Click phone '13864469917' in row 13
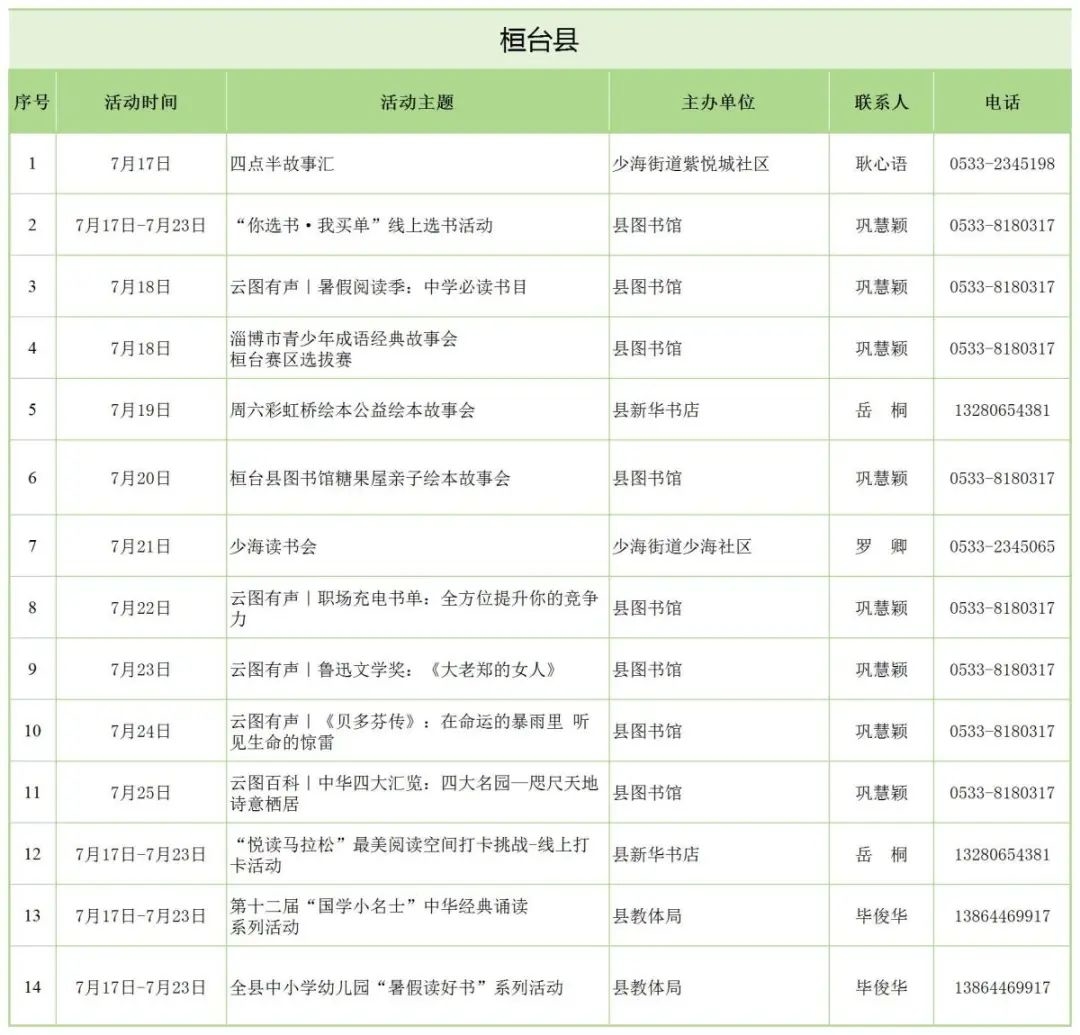Viewport: 1080px width, 1035px height. tap(1001, 916)
